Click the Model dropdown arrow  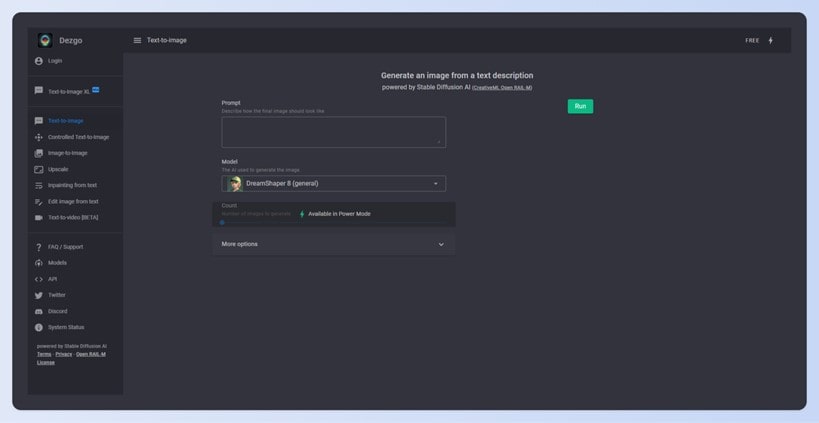click(436, 184)
